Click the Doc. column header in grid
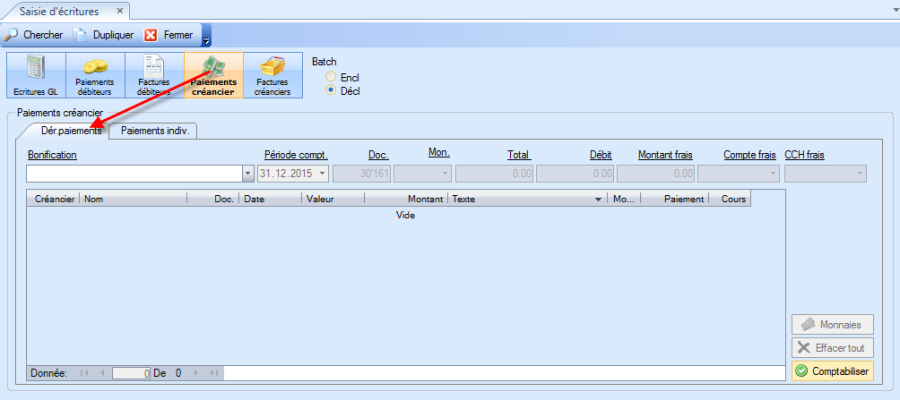 (213, 199)
